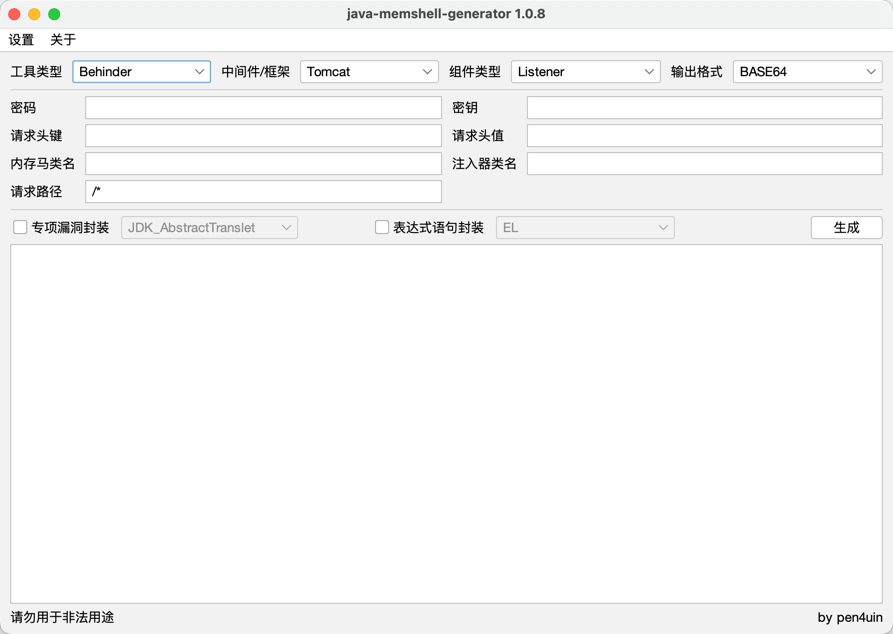Focus the 密钥 input field
893x634 pixels.
pos(704,108)
